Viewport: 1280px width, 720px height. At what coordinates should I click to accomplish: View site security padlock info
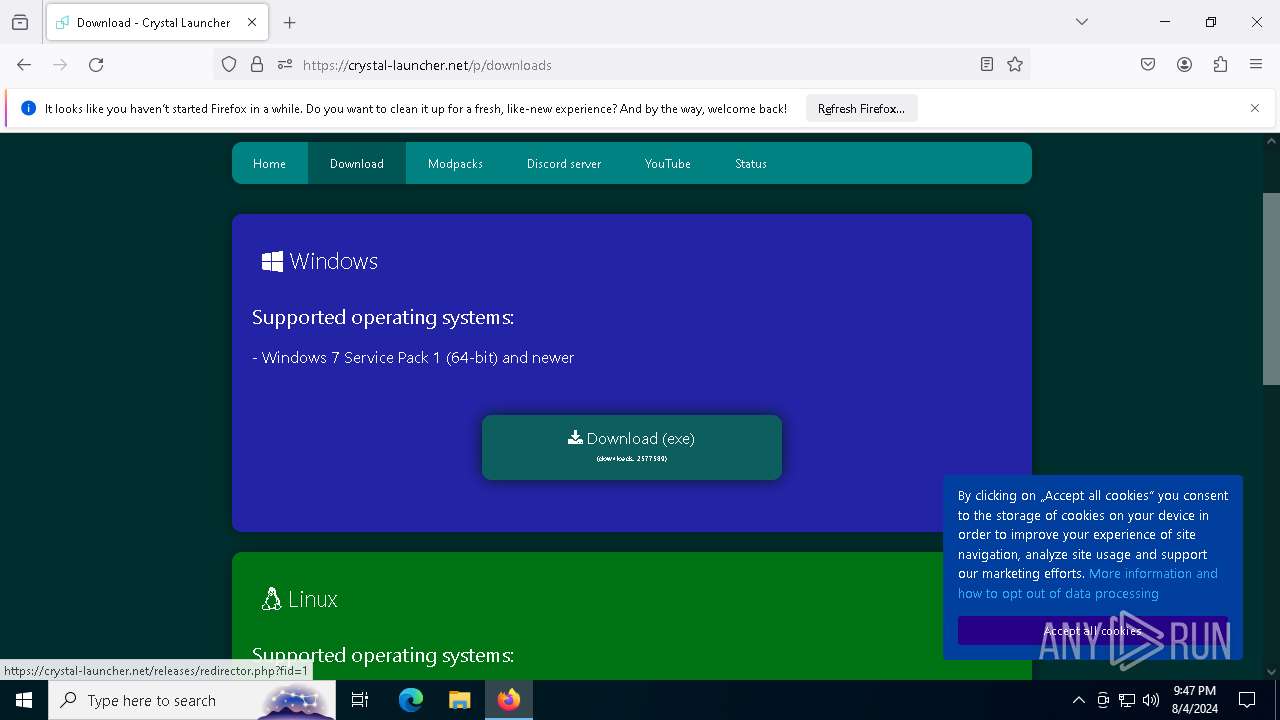click(257, 65)
